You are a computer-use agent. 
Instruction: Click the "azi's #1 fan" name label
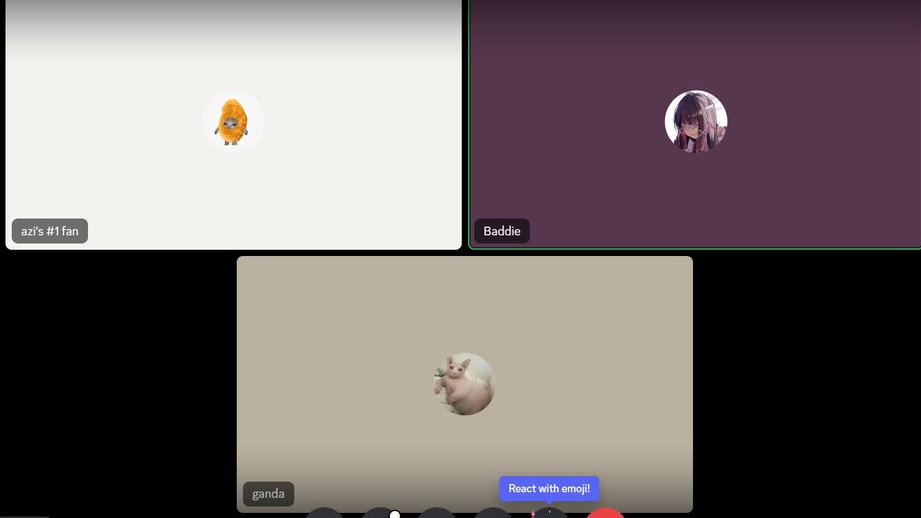50,231
